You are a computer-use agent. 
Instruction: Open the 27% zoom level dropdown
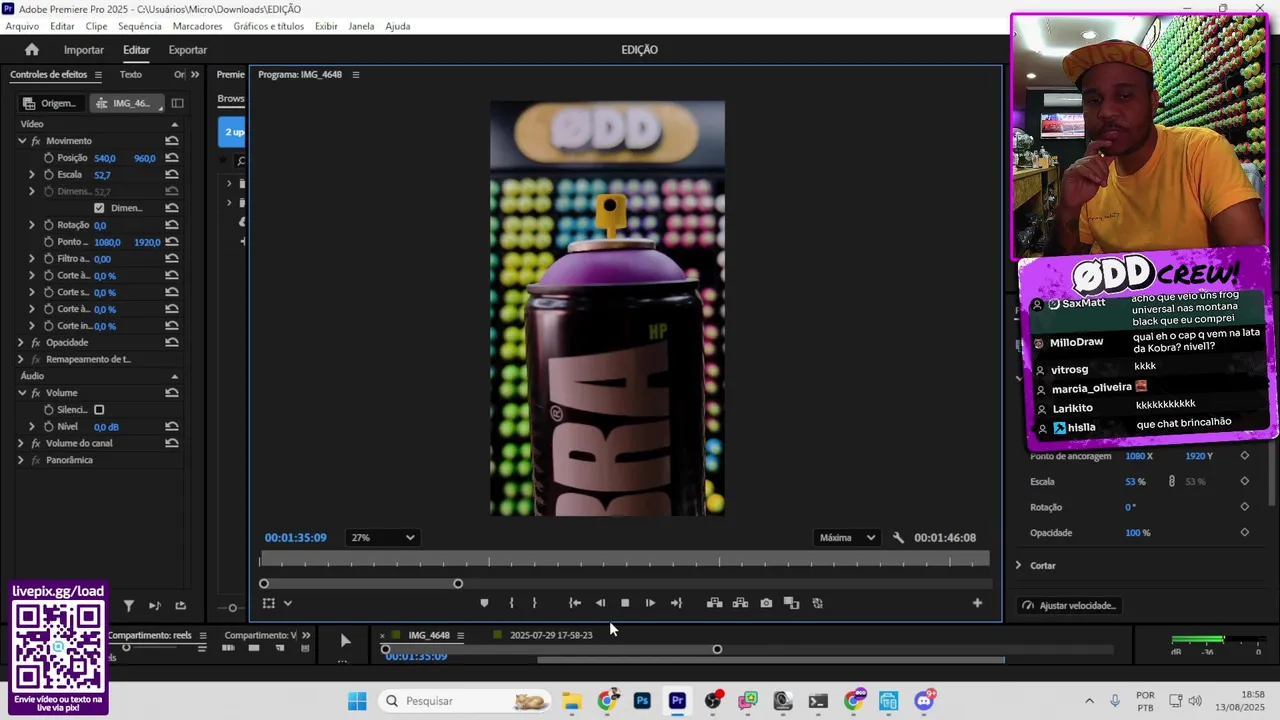(x=382, y=538)
